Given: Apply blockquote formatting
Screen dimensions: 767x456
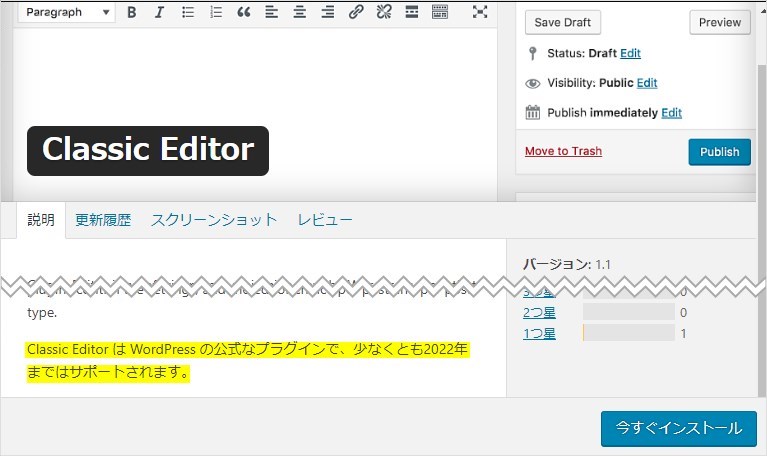Looking at the screenshot, I should click(x=244, y=12).
